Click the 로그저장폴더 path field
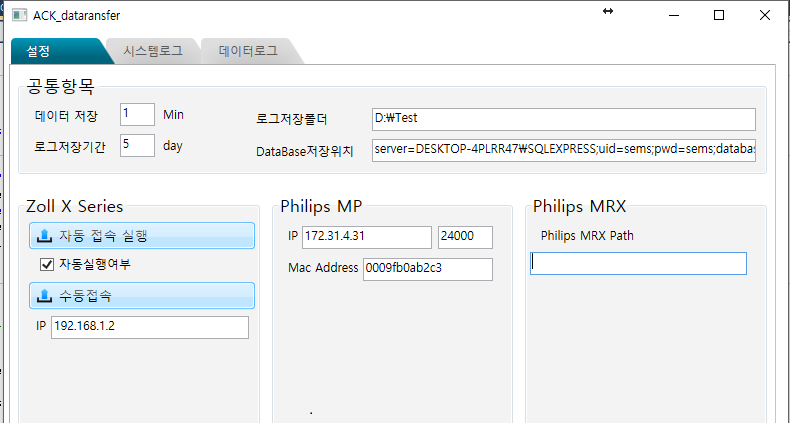Viewport: 790px width, 423px height. coord(564,119)
